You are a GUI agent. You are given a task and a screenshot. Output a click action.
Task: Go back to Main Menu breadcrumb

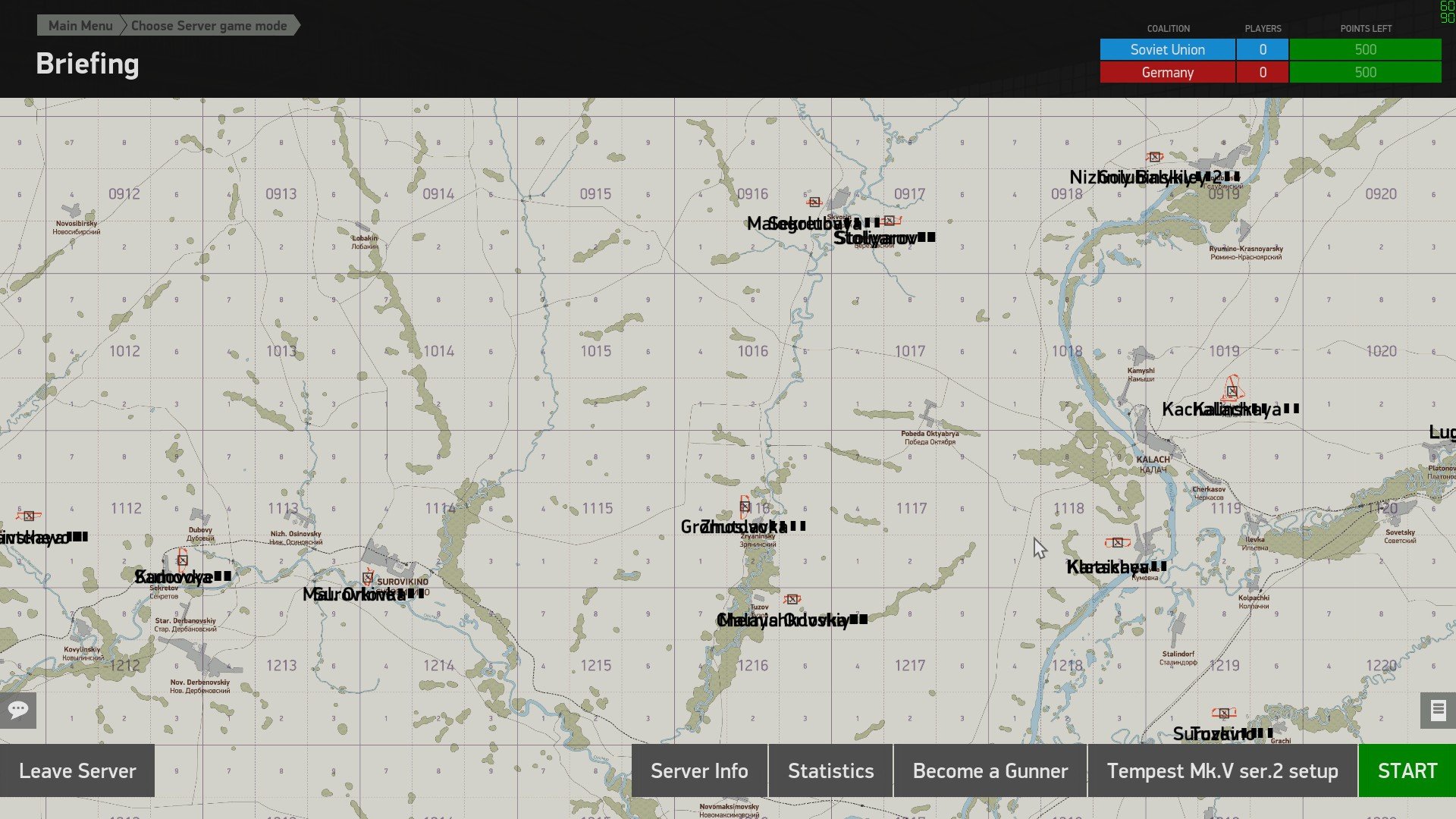(x=80, y=26)
